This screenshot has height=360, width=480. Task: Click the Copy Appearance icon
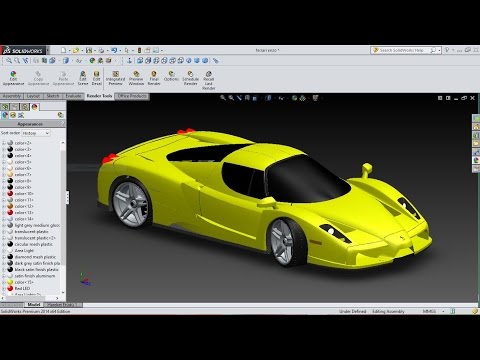[x=38, y=78]
